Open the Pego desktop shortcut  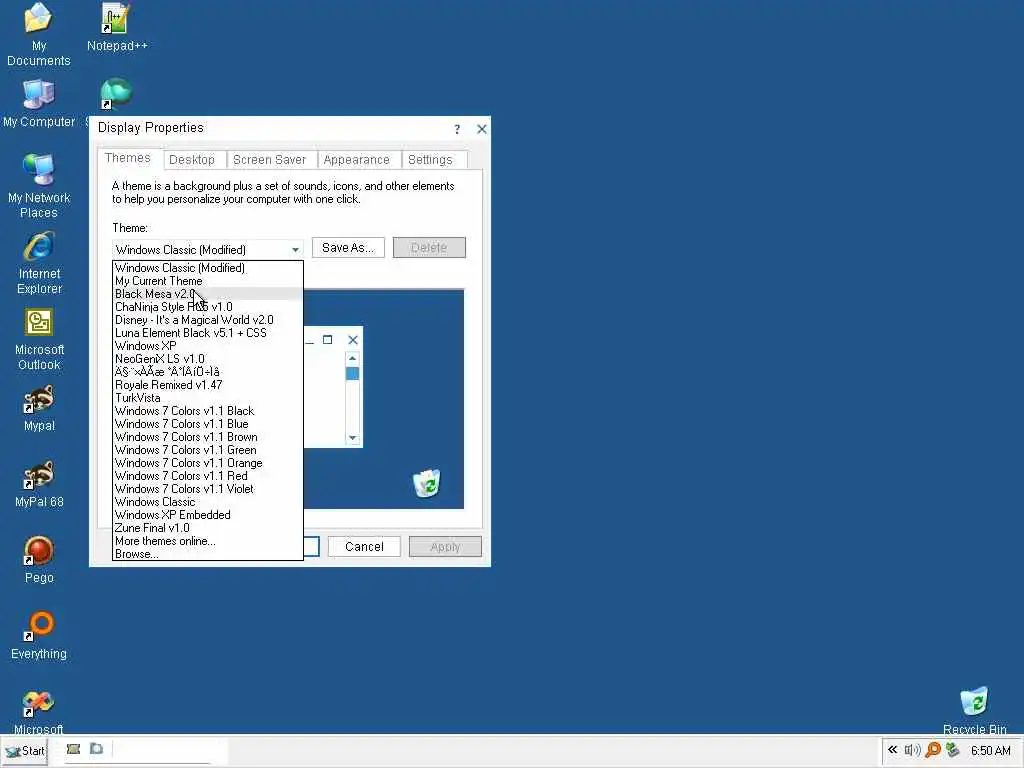pos(39,560)
